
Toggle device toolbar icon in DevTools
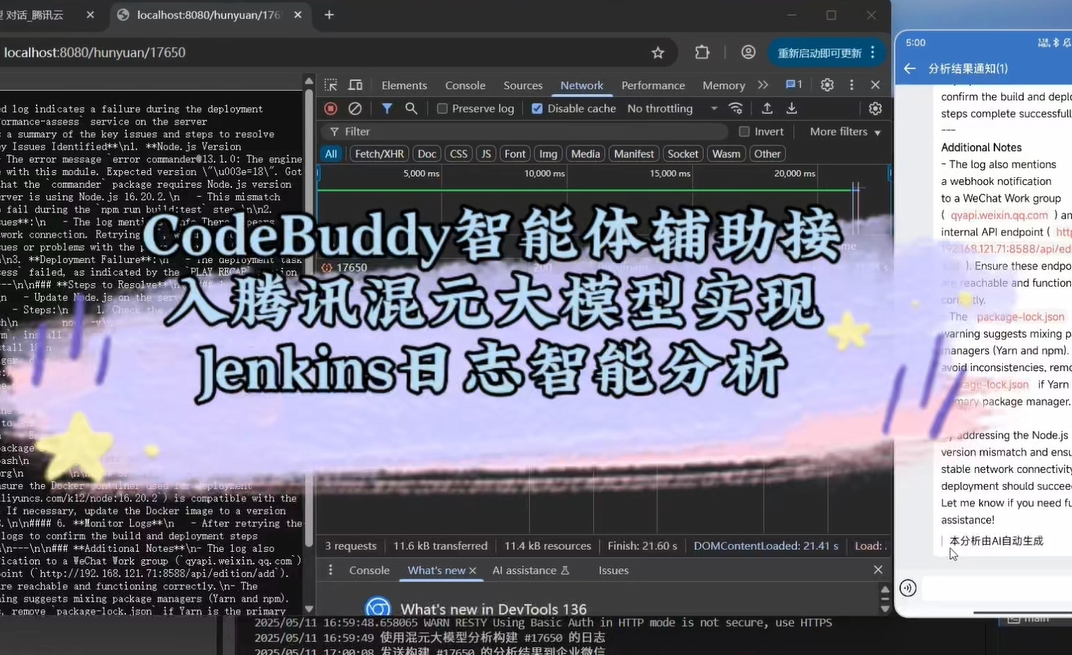(x=356, y=85)
